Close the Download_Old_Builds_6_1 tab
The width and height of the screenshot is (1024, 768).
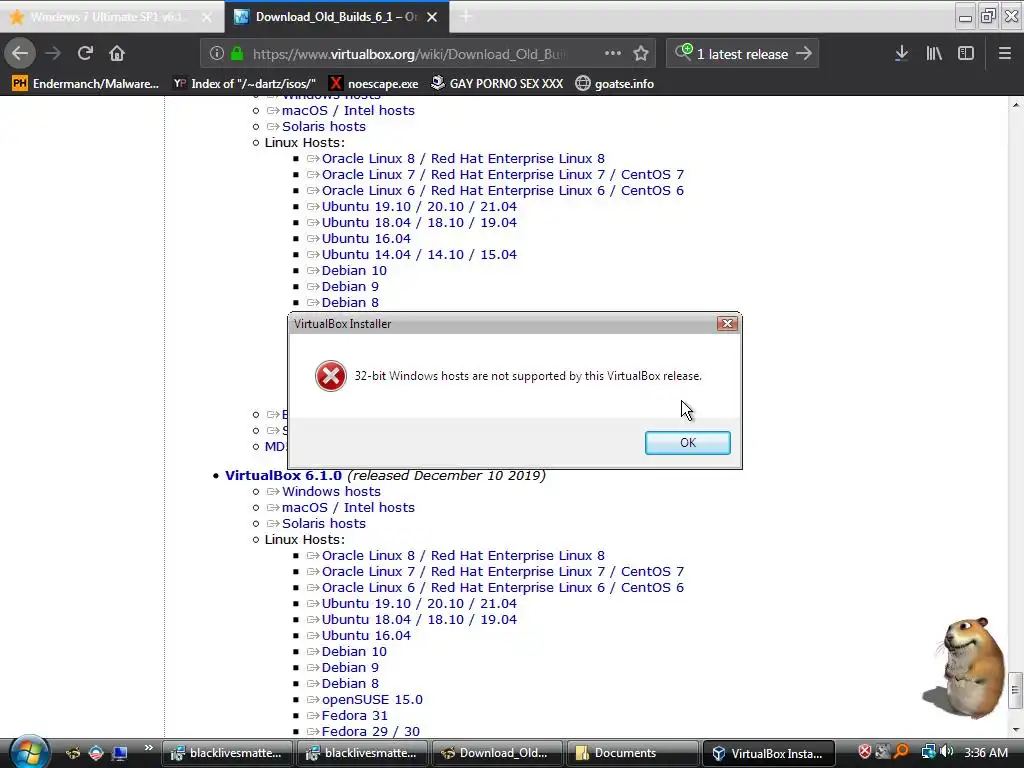coord(432,17)
